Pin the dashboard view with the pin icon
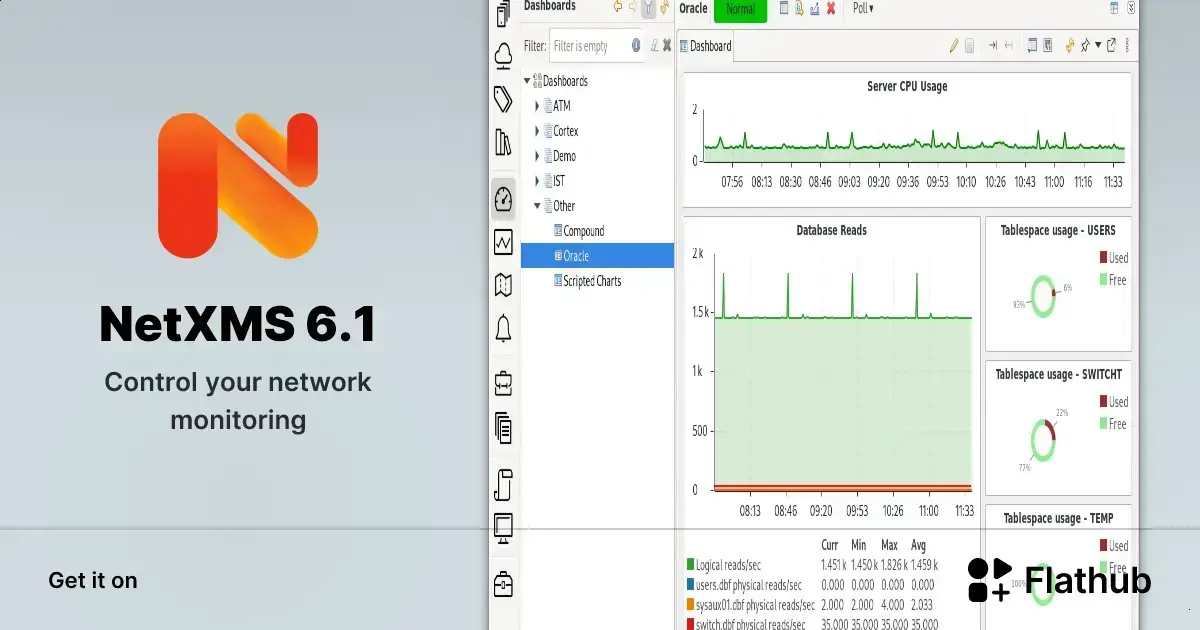The height and width of the screenshot is (630, 1200). [1084, 45]
